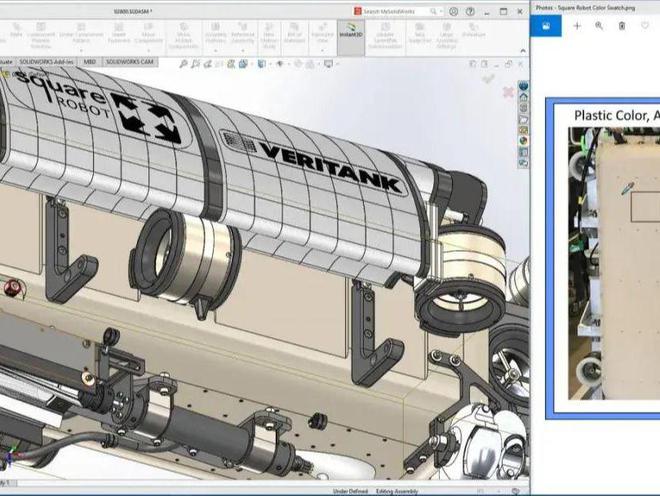Open the Hide/Show Items icon

279,64
